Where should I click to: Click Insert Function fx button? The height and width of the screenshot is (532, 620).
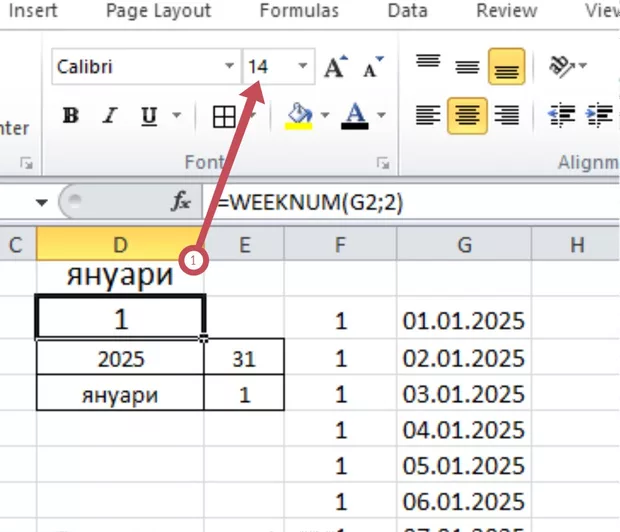pos(181,201)
